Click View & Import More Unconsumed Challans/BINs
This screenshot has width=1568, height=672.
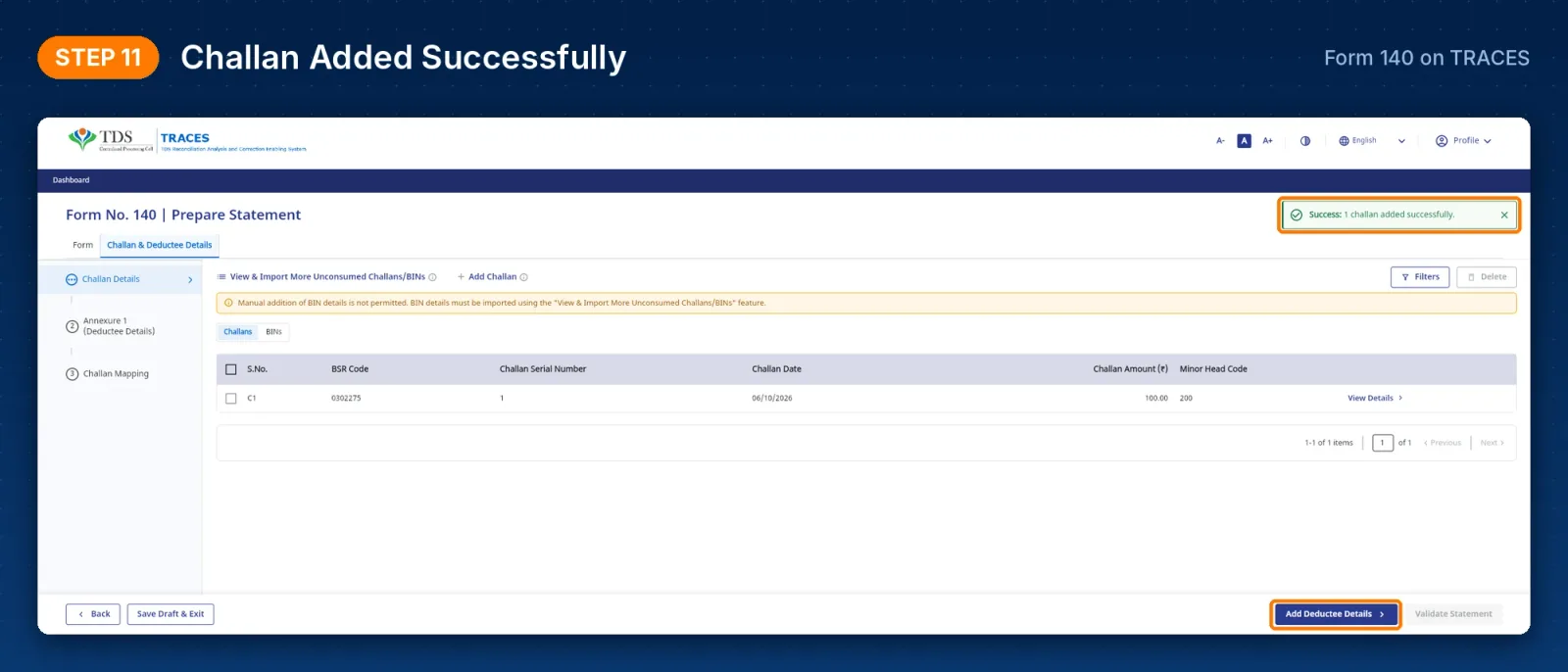pyautogui.click(x=327, y=277)
